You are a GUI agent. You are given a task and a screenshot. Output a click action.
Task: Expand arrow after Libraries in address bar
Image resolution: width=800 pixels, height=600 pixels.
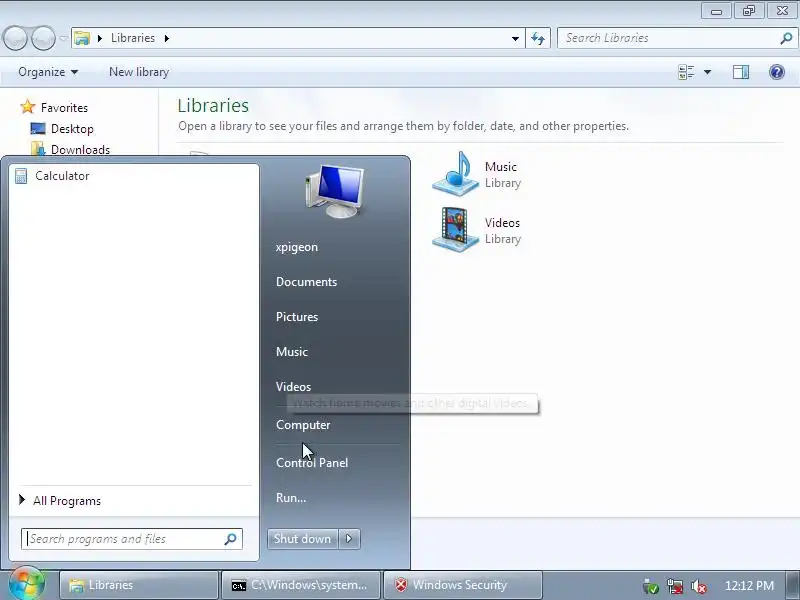pos(166,38)
